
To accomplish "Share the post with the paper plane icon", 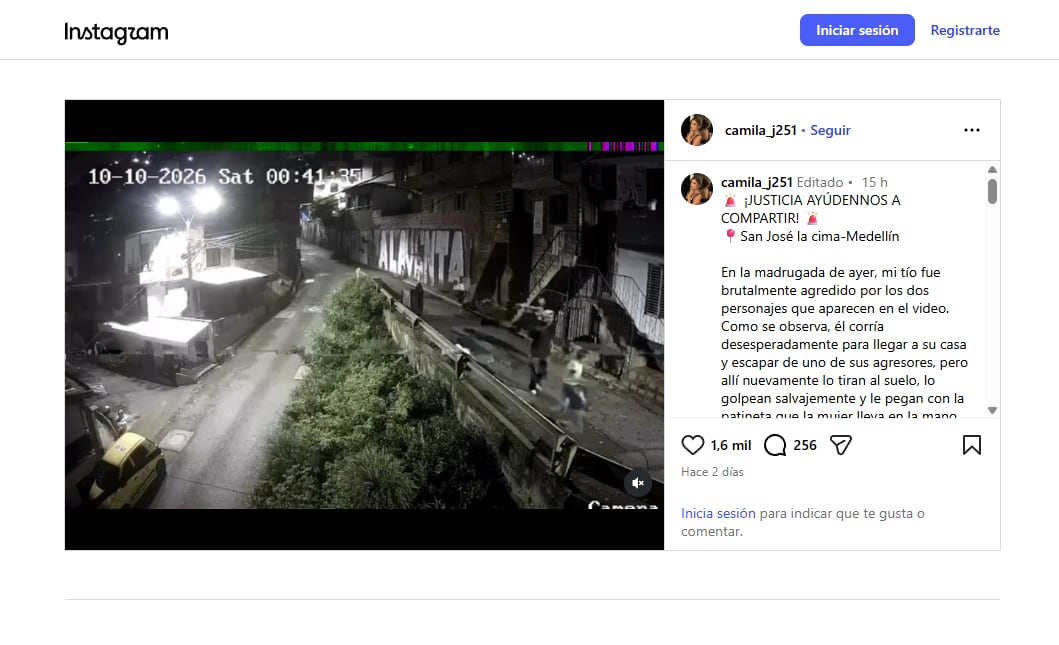I will 841,445.
